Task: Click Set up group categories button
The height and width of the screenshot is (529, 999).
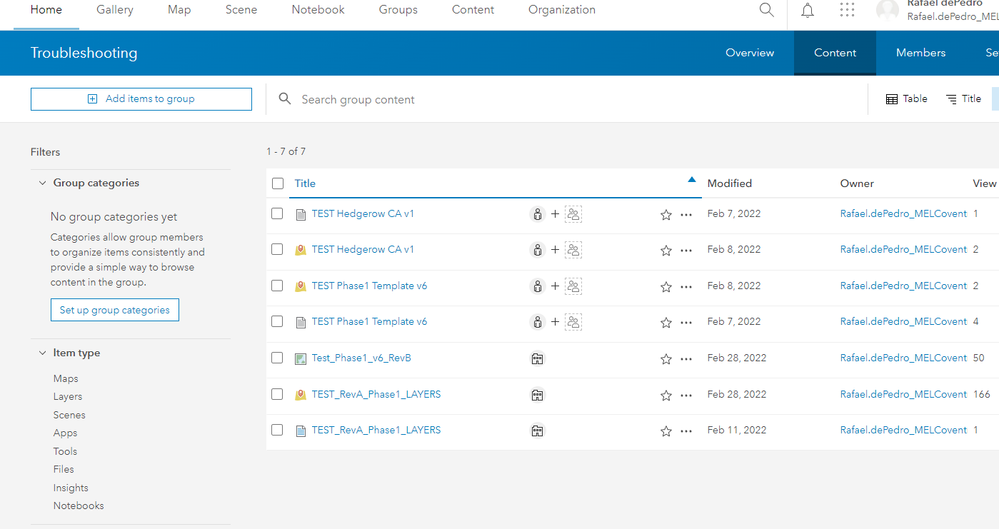Action: (x=115, y=310)
